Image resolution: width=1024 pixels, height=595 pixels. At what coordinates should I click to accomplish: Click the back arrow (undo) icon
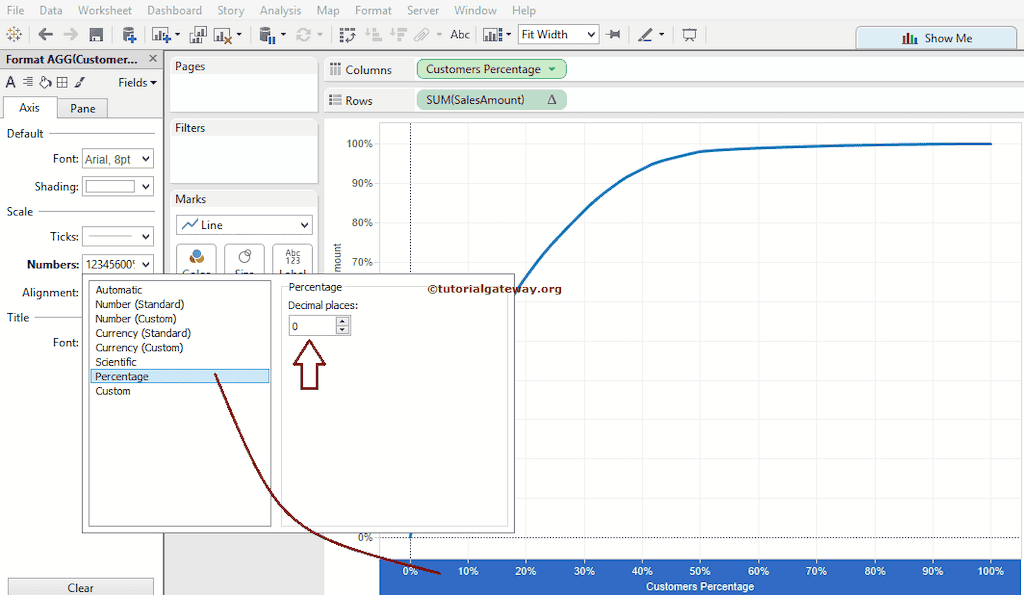coord(46,35)
